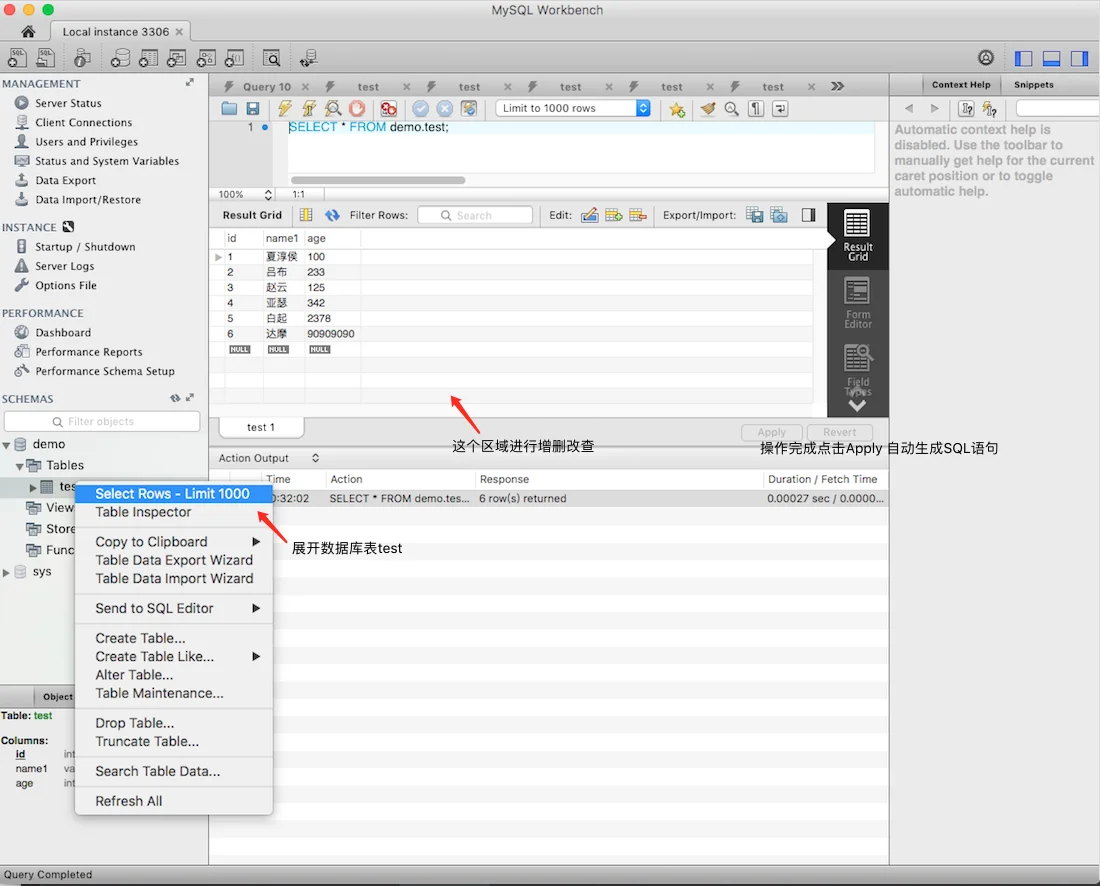1100x886 pixels.
Task: Create a new function toolbar icon
Action: (x=234, y=58)
